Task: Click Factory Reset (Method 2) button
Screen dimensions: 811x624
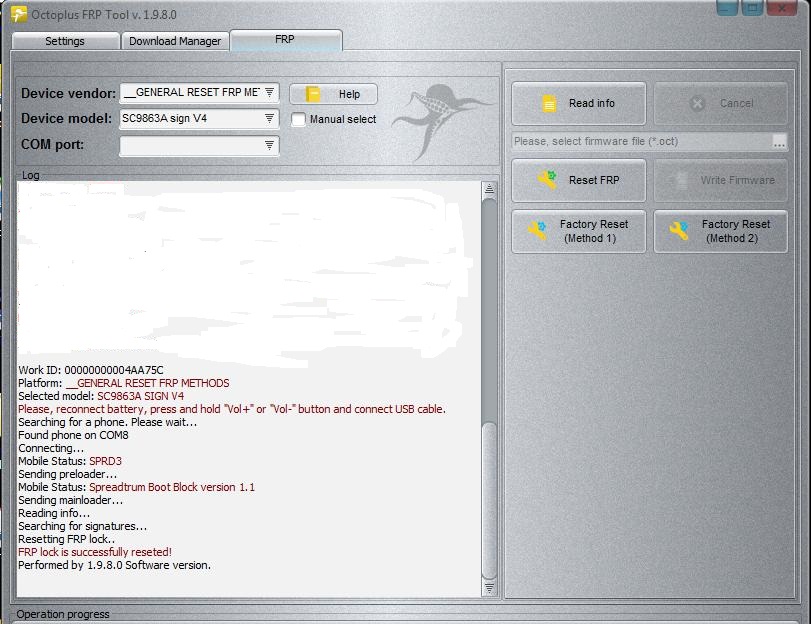Action: 720,231
